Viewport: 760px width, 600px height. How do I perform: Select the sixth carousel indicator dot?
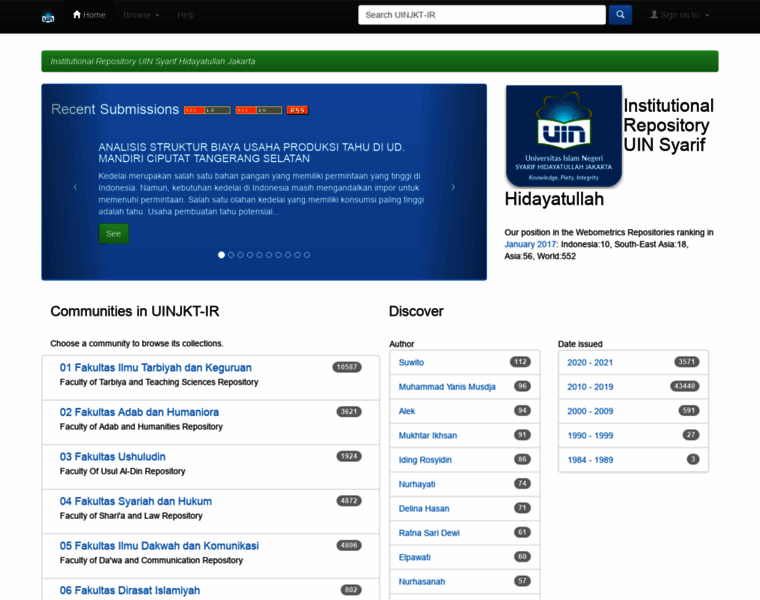269,255
